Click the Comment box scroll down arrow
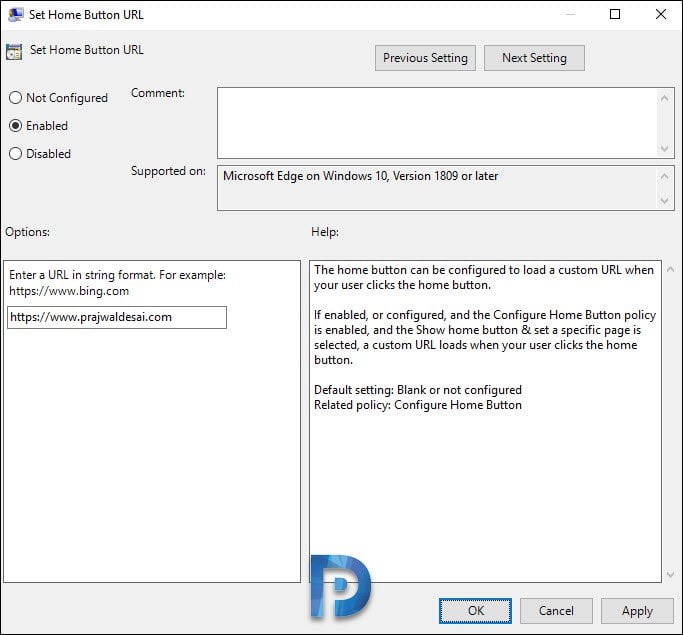Viewport: 683px width, 635px height. (664, 149)
